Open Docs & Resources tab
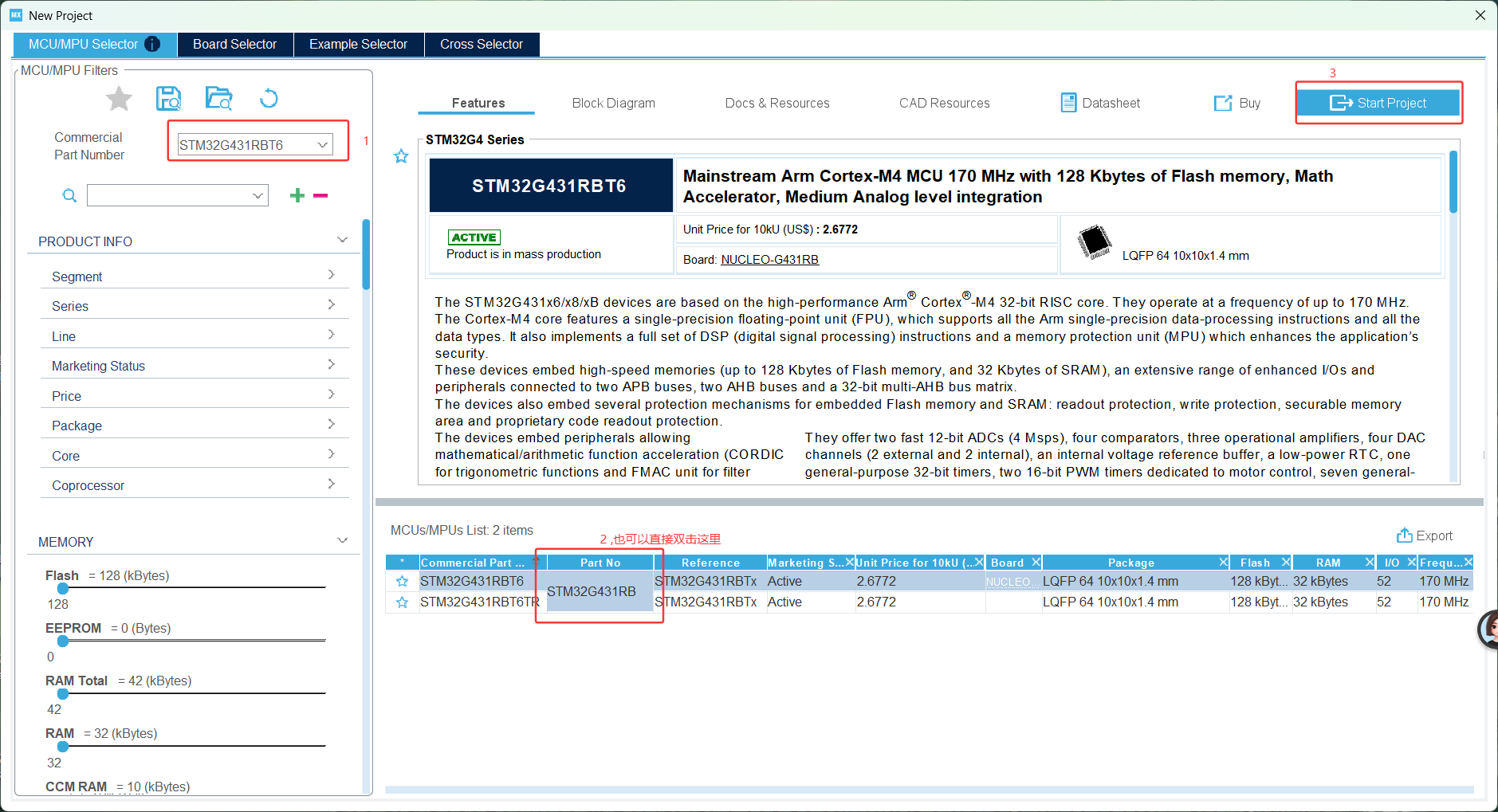This screenshot has width=1498, height=812. tap(777, 103)
